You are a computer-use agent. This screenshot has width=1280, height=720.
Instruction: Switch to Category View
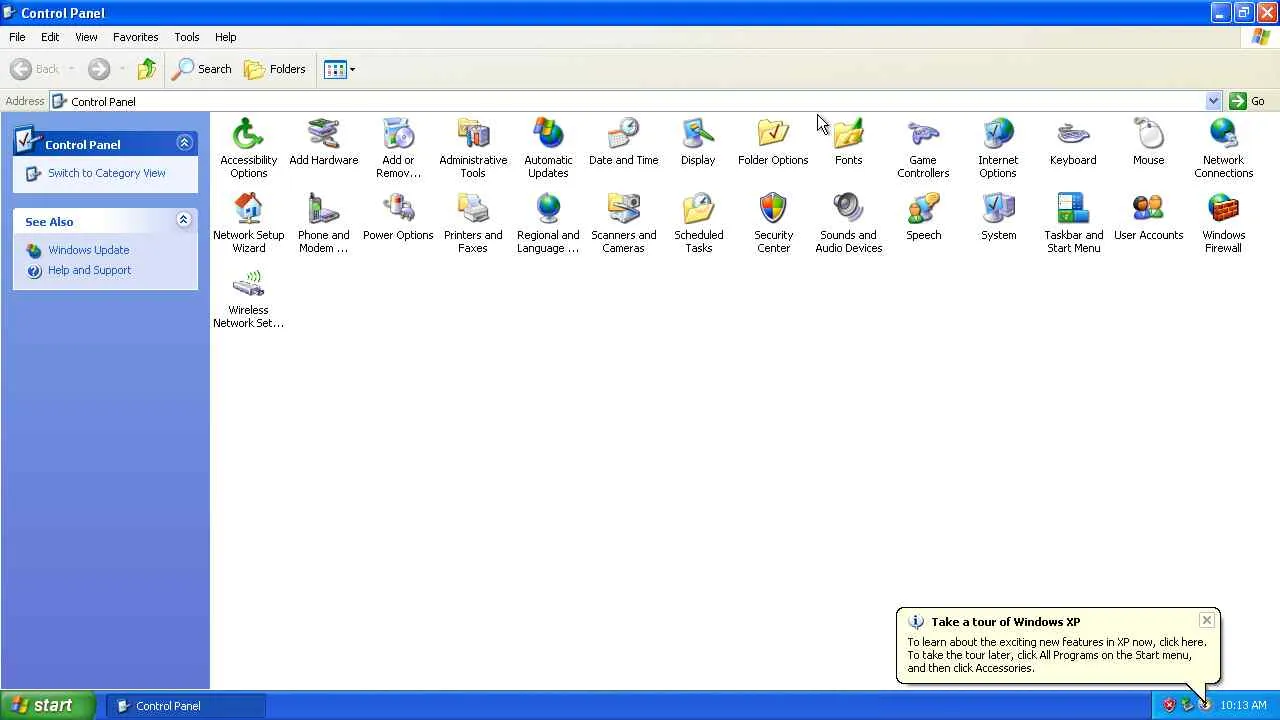pos(107,173)
